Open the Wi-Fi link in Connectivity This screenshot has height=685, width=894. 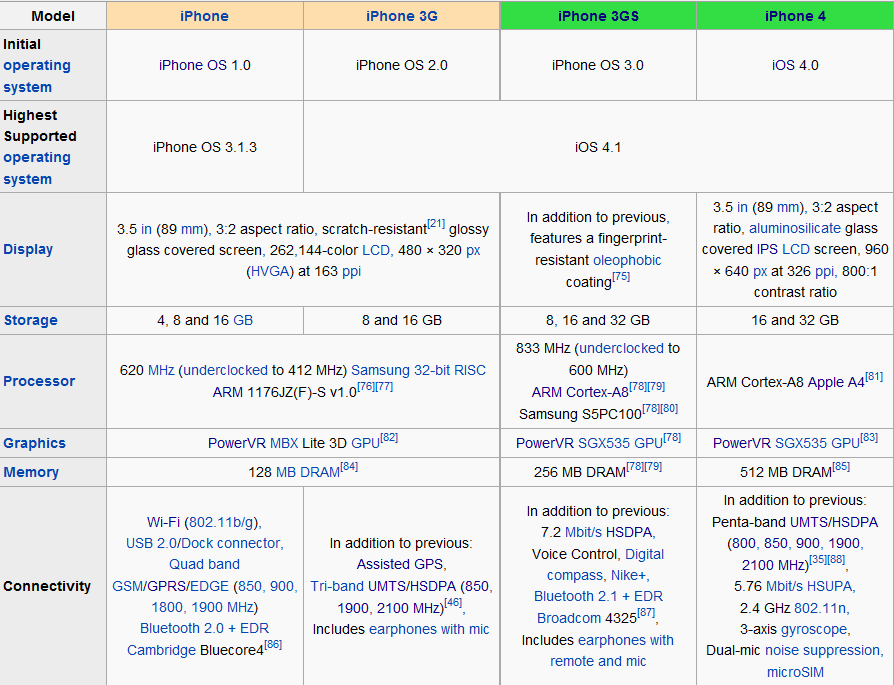(x=163, y=522)
